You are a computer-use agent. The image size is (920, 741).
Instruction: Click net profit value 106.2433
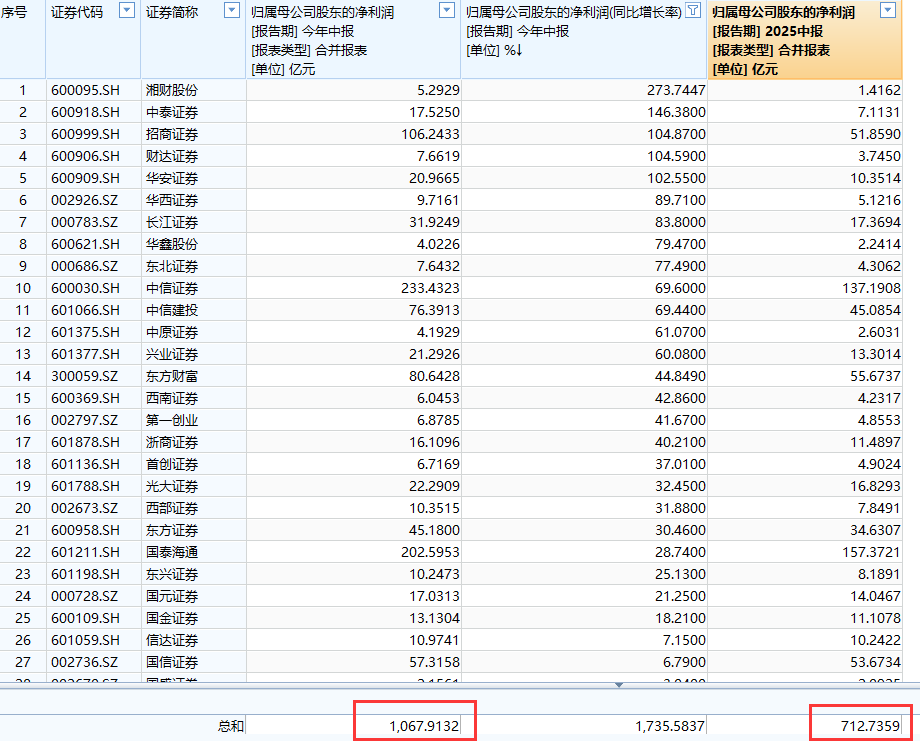pos(430,134)
